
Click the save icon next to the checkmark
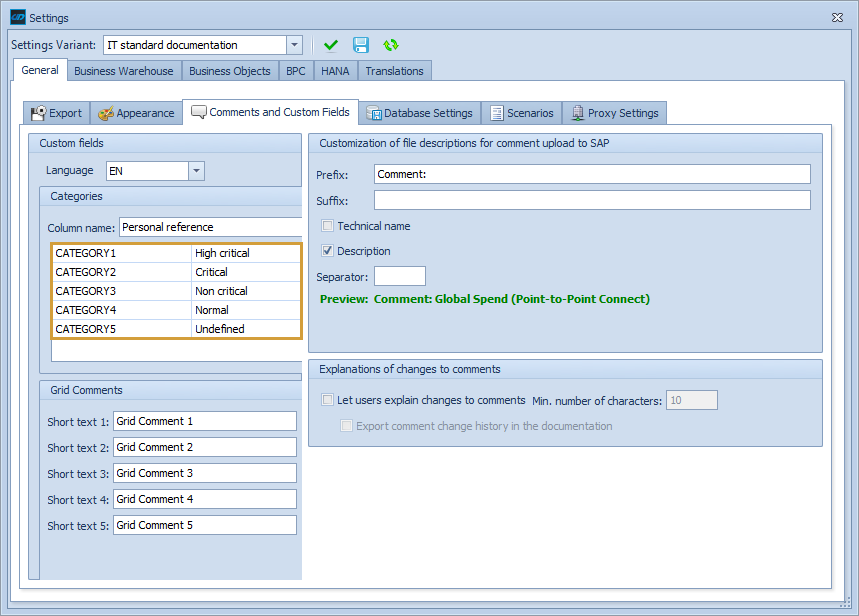[360, 45]
